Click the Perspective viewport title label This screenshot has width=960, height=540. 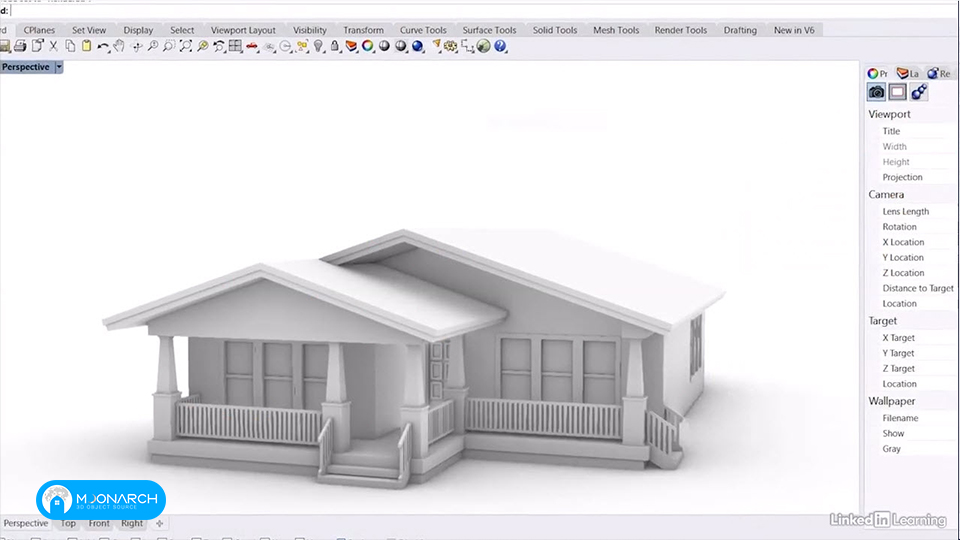click(26, 67)
